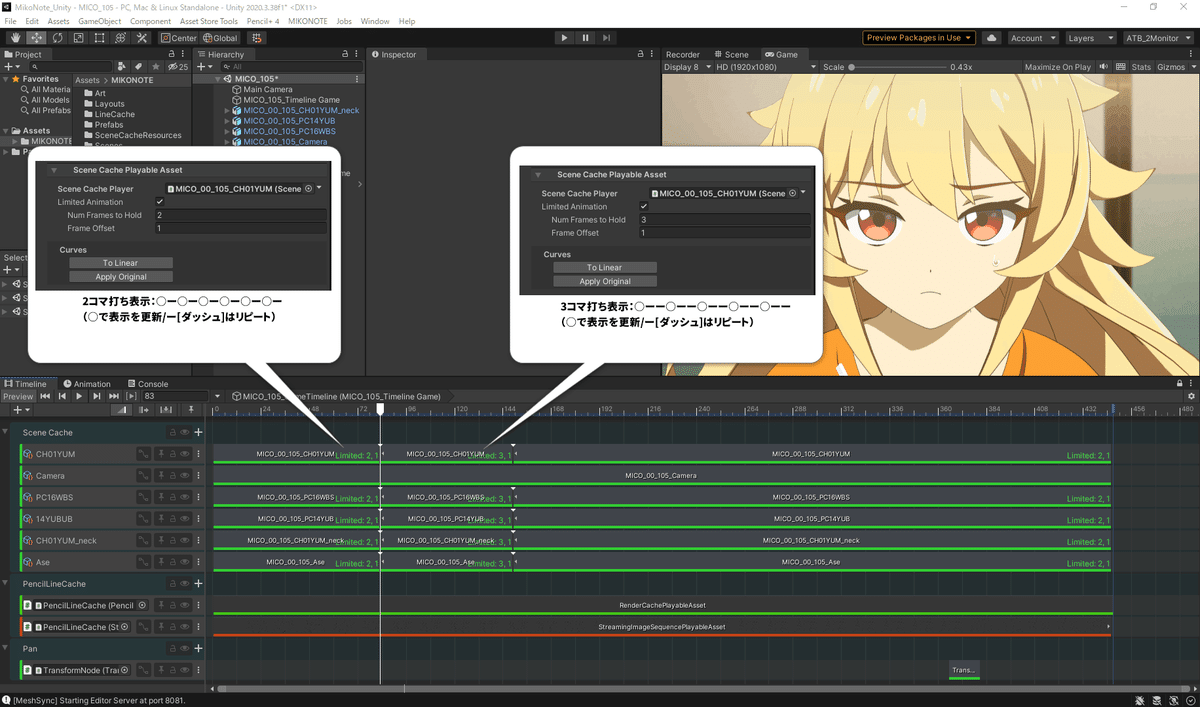Toggle pivot mode Center button
This screenshot has height=707, width=1200.
pos(178,38)
